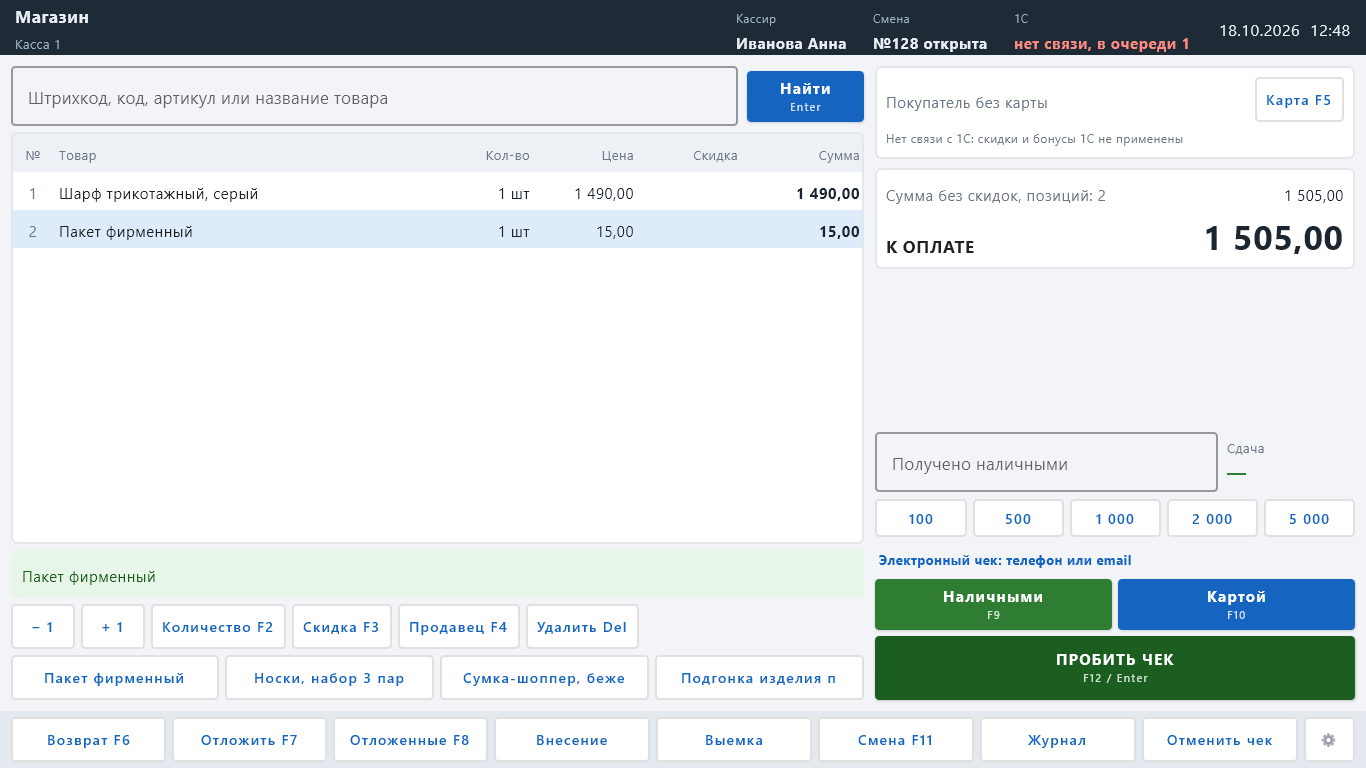Select the 100 cash denomination button
1366x768 pixels.
(921, 519)
